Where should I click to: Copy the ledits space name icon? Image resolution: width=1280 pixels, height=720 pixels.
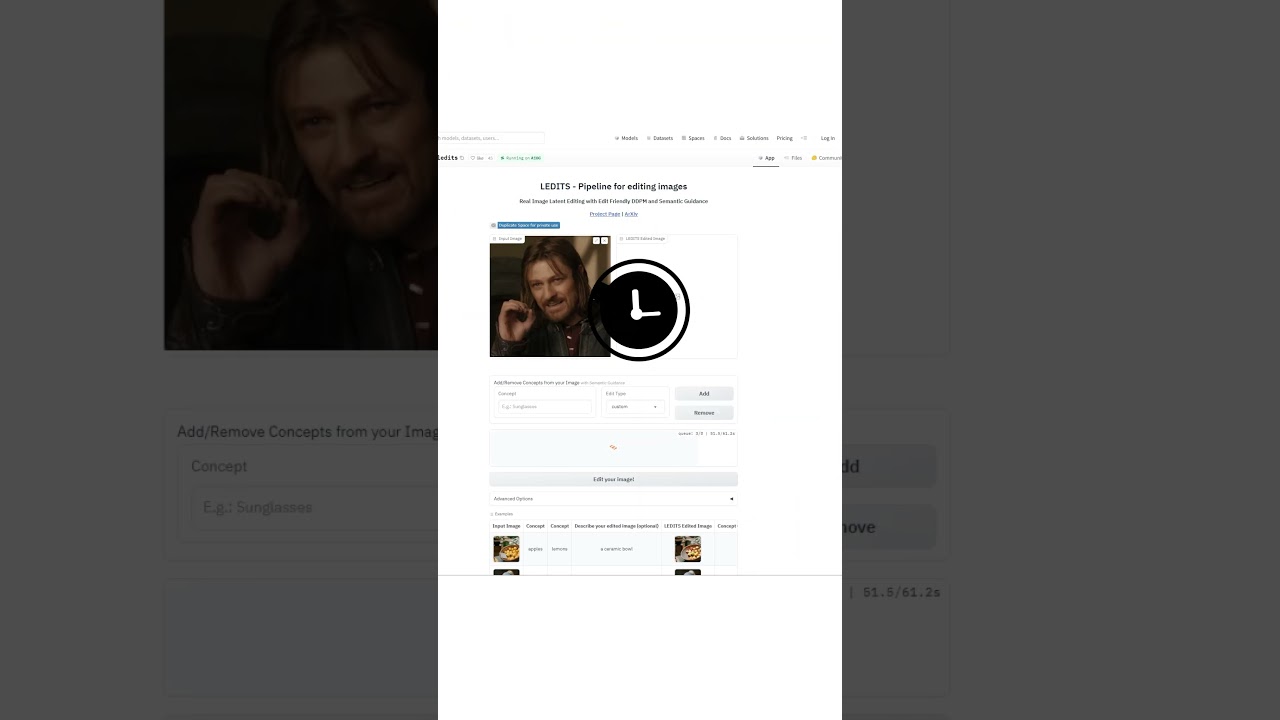pyautogui.click(x=462, y=158)
